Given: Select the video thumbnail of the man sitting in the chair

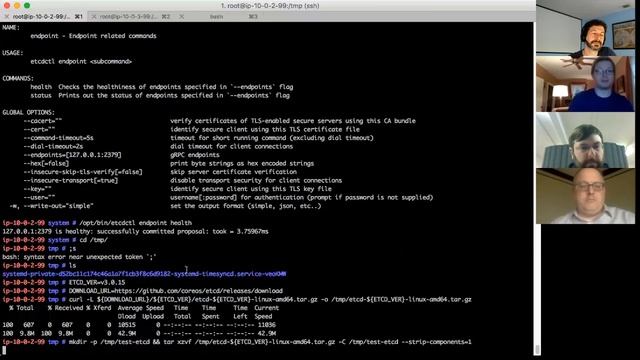Looking at the screenshot, I should point(585,140).
